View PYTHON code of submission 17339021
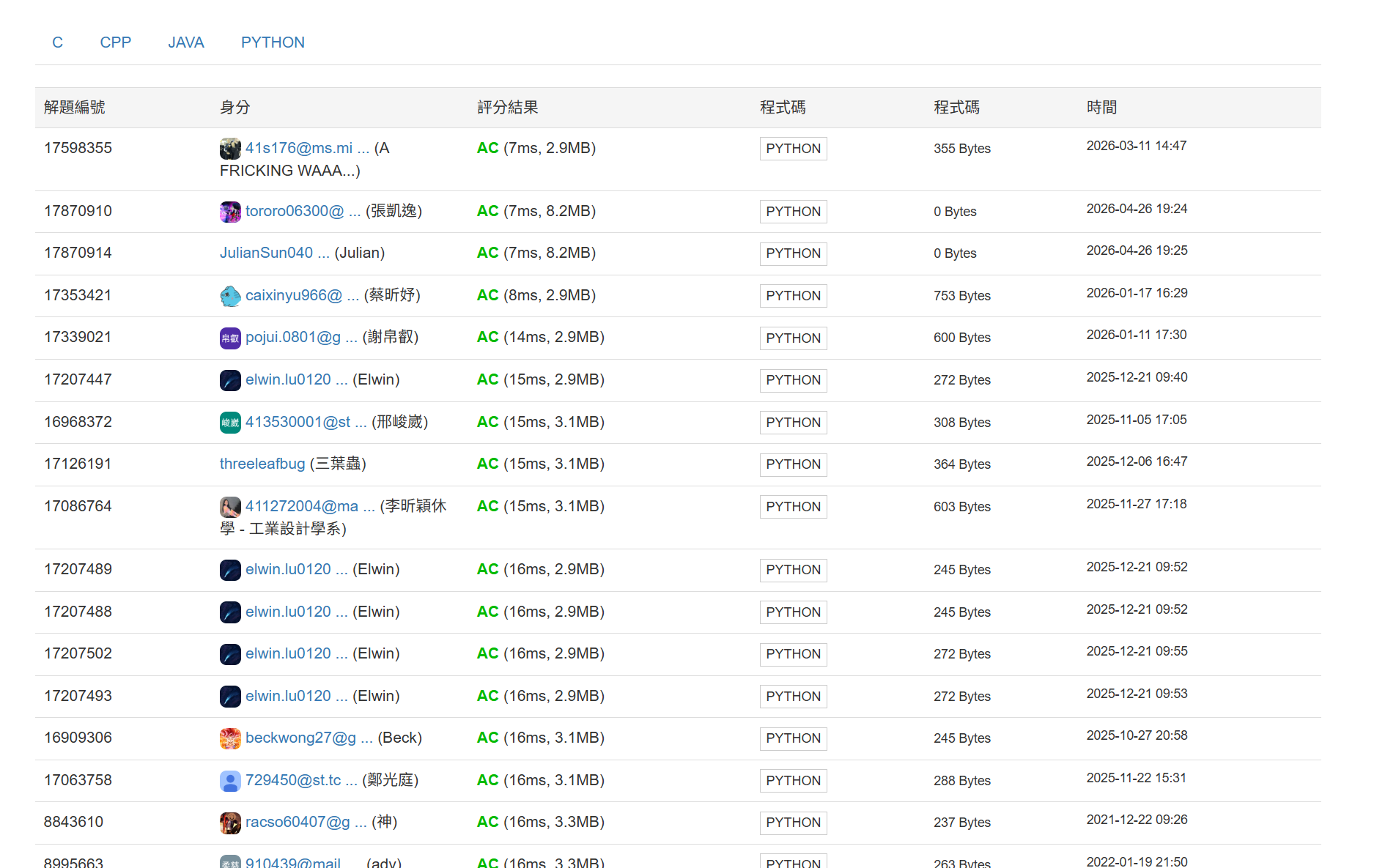The image size is (1396, 868). coord(793,338)
